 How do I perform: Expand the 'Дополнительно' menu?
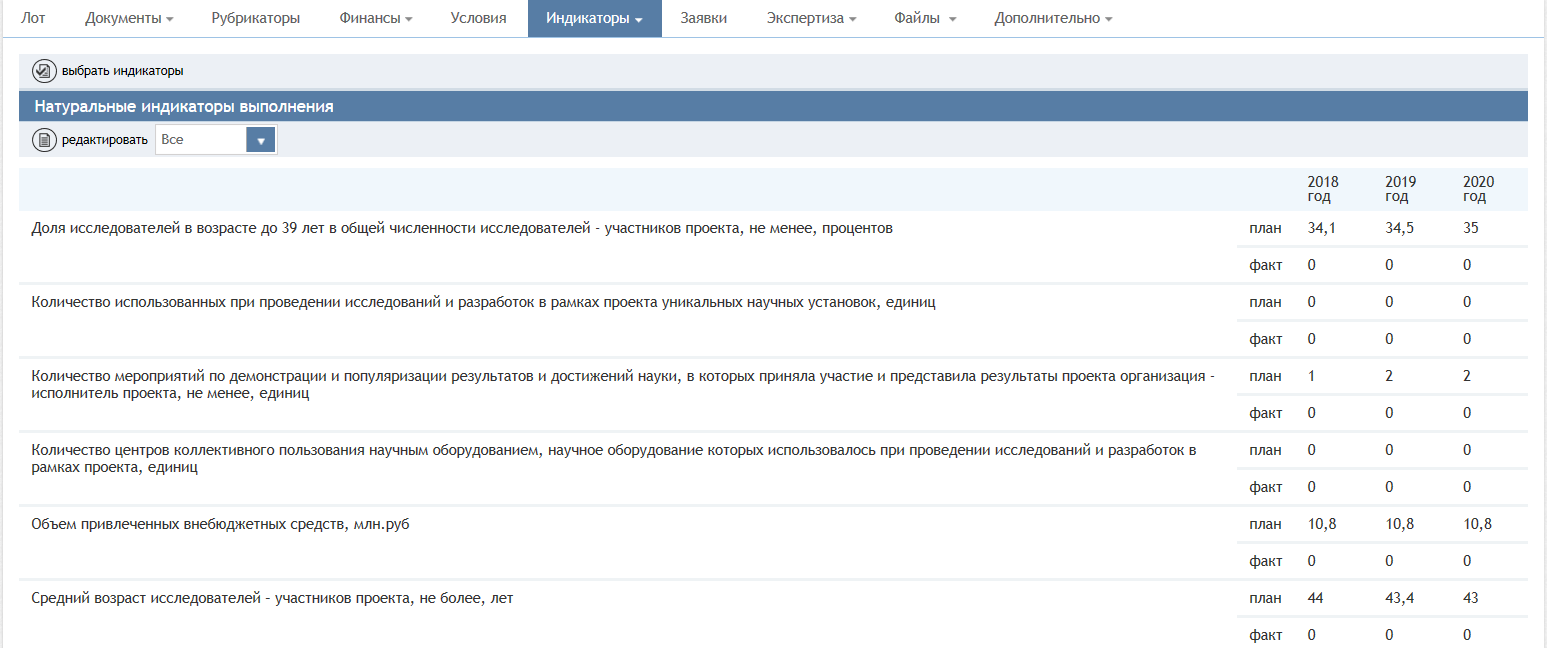(1053, 18)
